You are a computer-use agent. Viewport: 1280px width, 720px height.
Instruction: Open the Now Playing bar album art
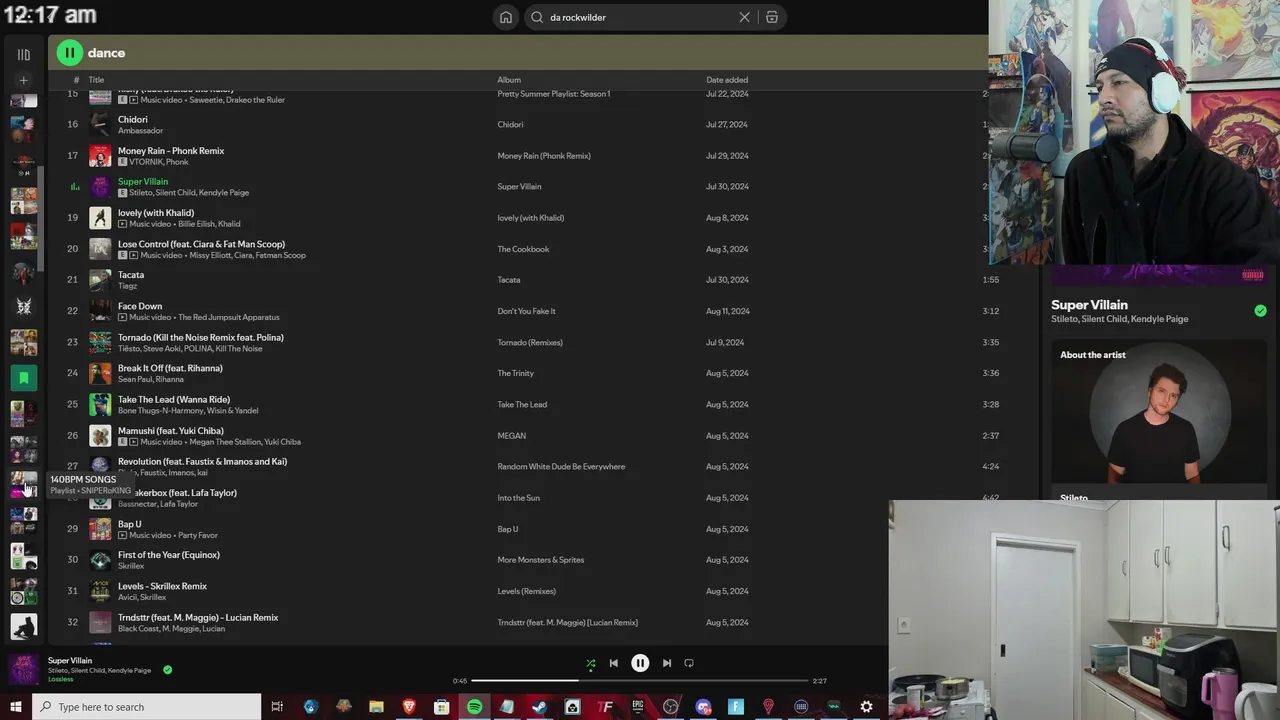(23, 670)
